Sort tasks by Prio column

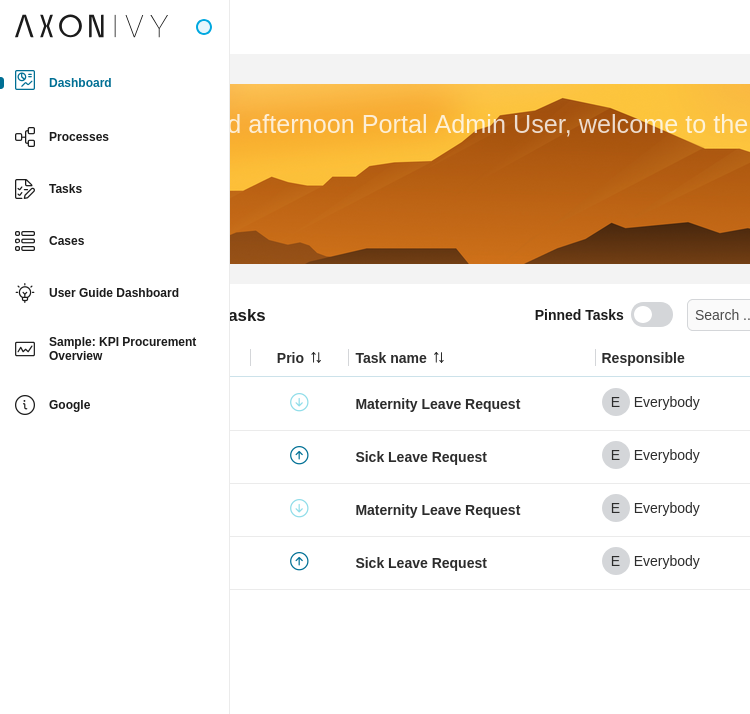[316, 358]
